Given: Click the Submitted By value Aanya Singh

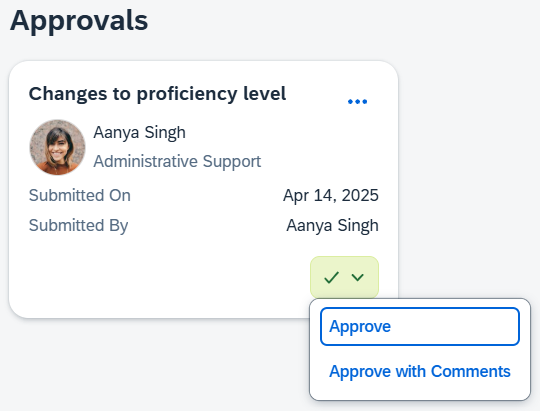Looking at the screenshot, I should [x=332, y=225].
